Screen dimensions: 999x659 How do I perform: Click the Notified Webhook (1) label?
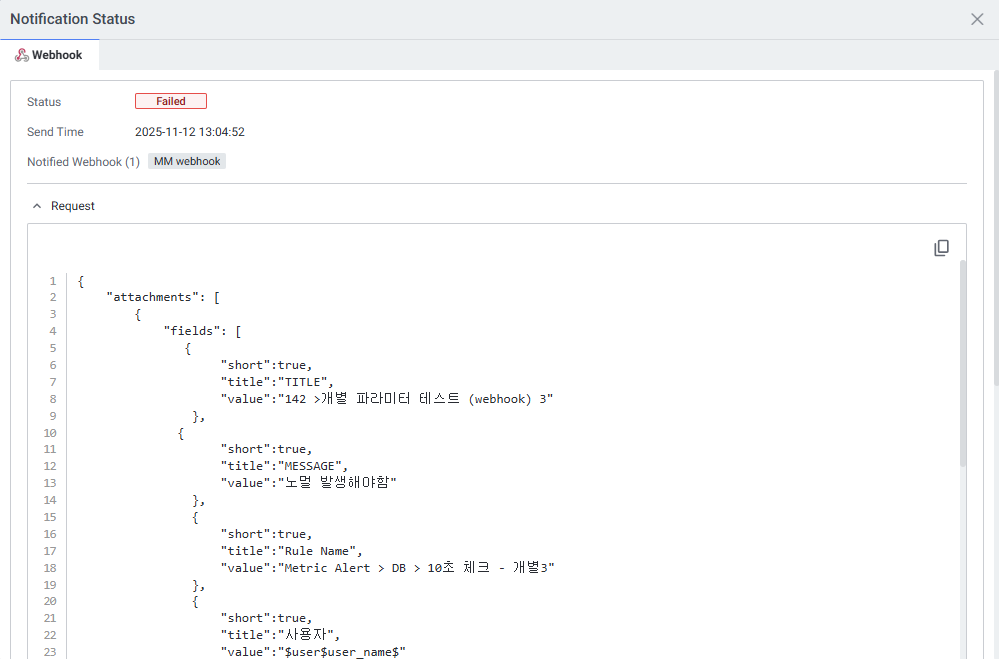pos(83,162)
